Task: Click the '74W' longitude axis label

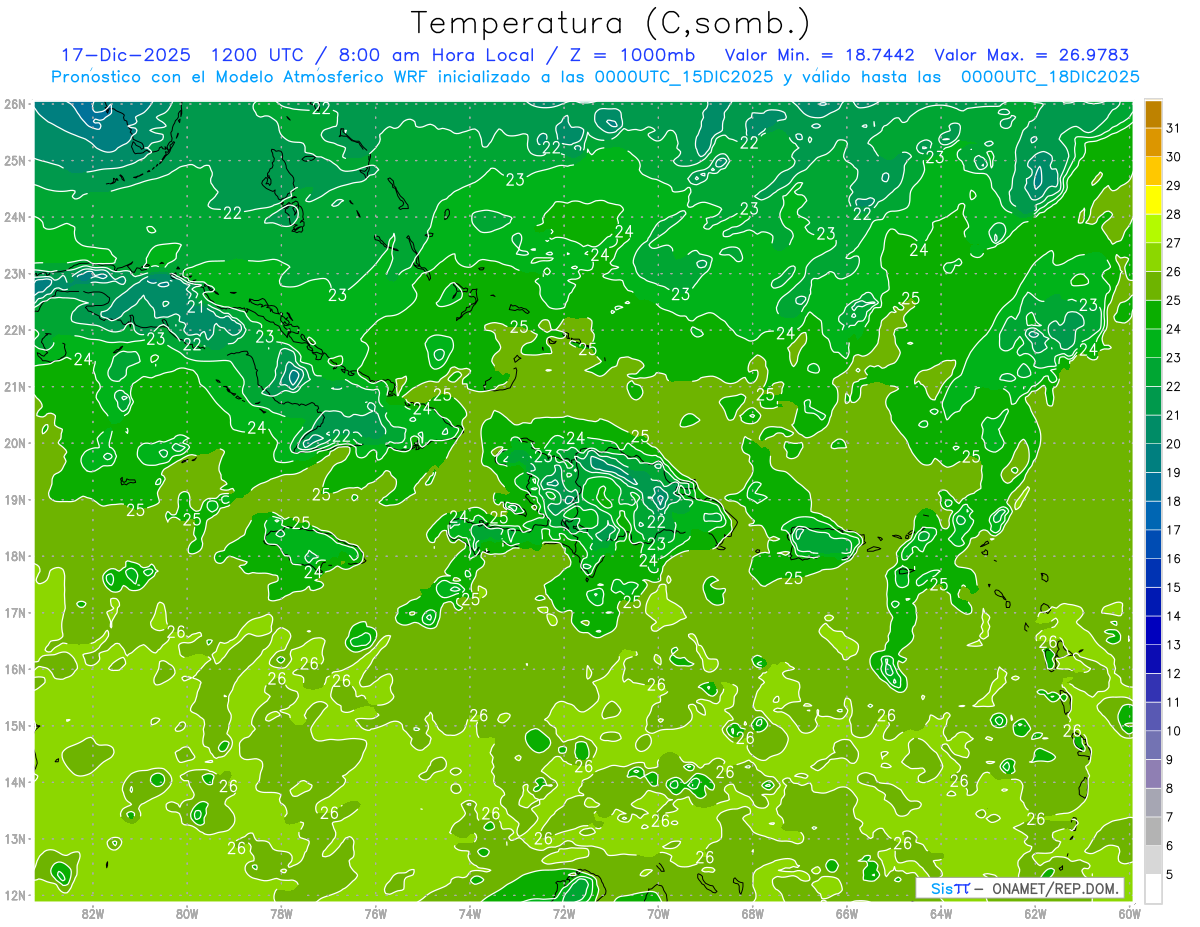Action: point(470,913)
